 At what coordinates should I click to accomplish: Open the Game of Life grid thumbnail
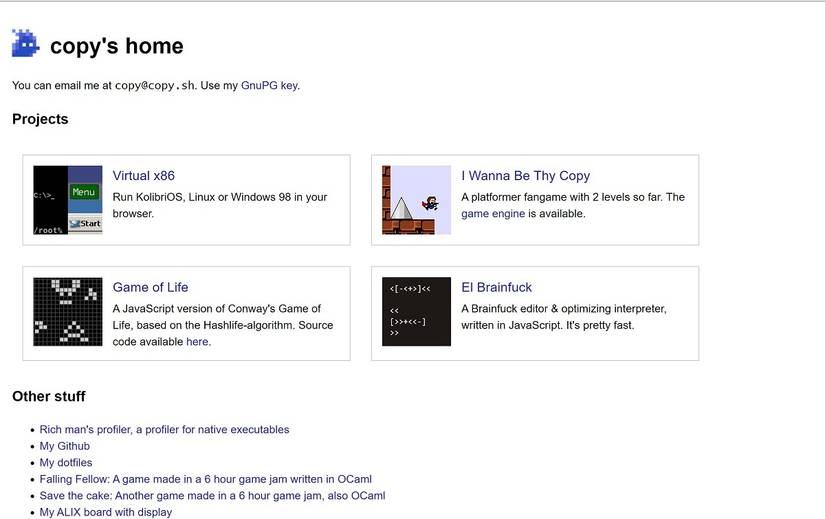[x=68, y=312]
